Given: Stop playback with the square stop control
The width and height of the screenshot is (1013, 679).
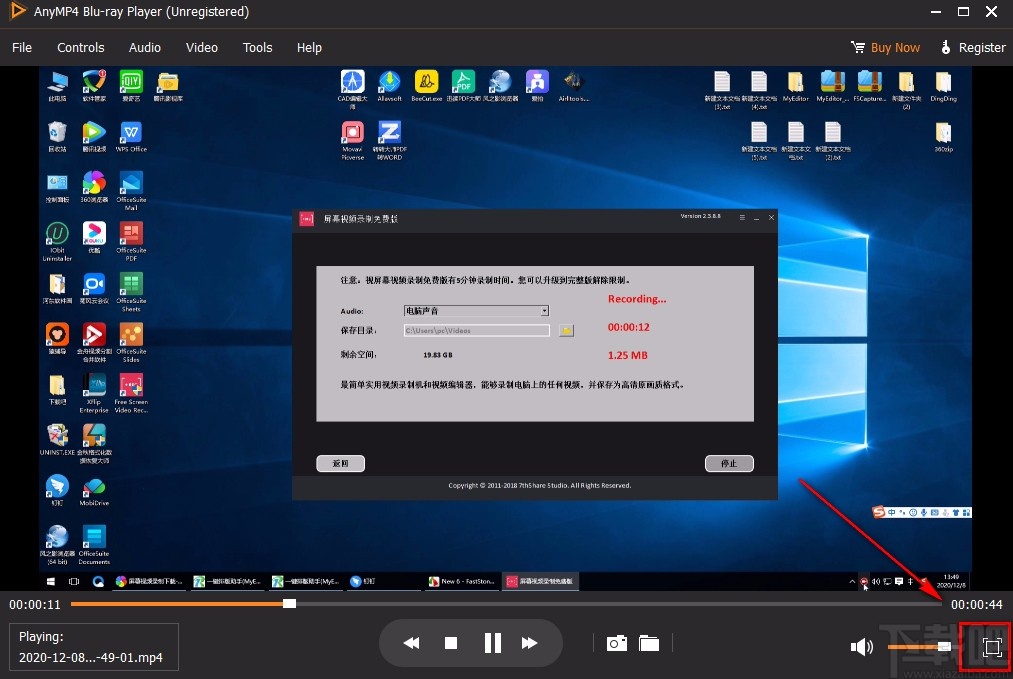Looking at the screenshot, I should [x=450, y=643].
